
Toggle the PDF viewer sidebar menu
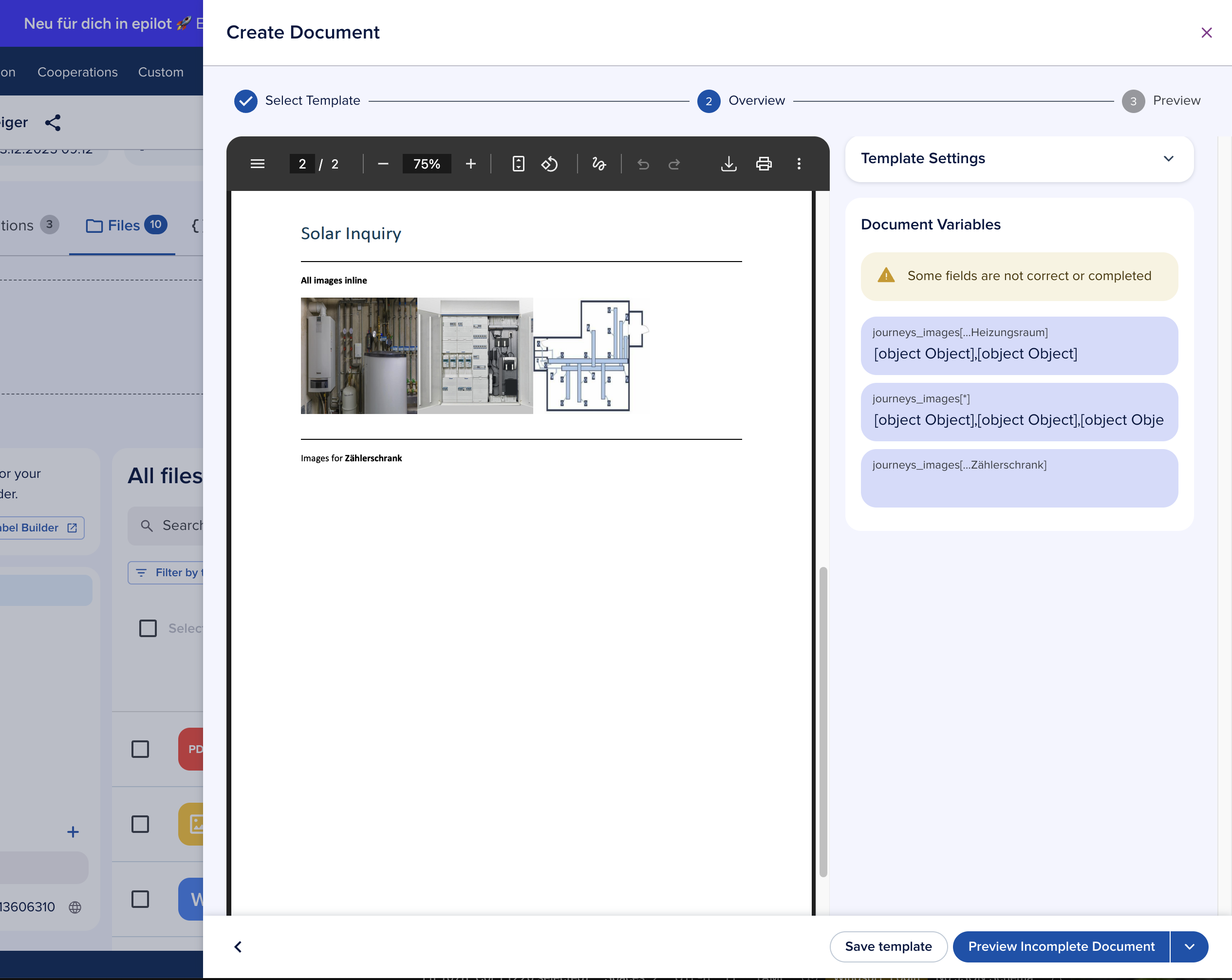257,164
